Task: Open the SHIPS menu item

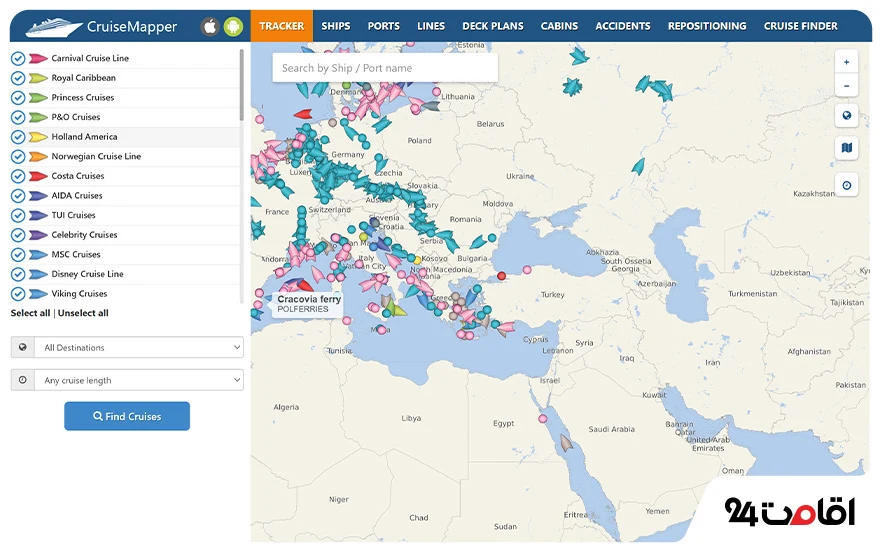Action: coord(336,26)
